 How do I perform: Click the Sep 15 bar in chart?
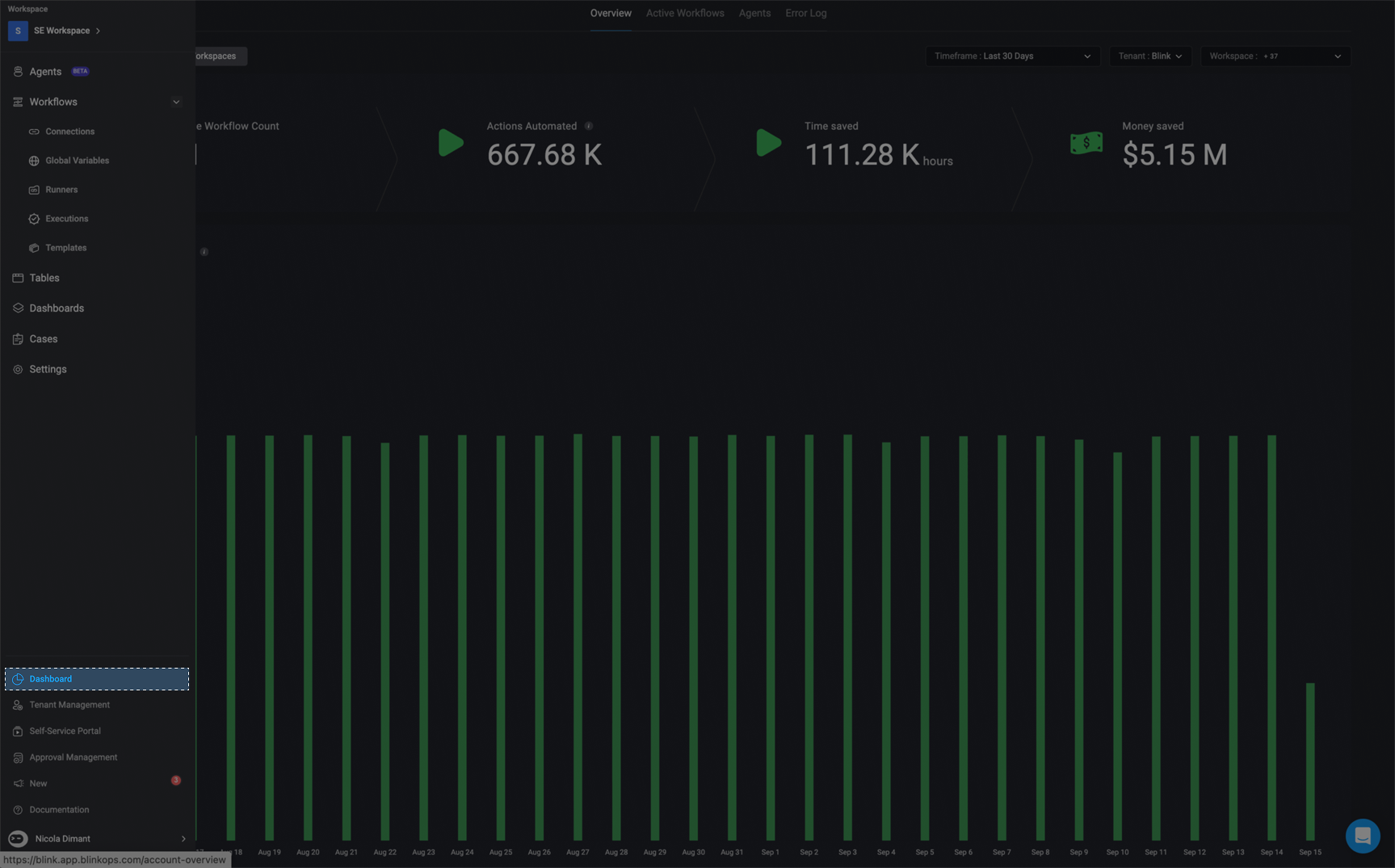1310,762
